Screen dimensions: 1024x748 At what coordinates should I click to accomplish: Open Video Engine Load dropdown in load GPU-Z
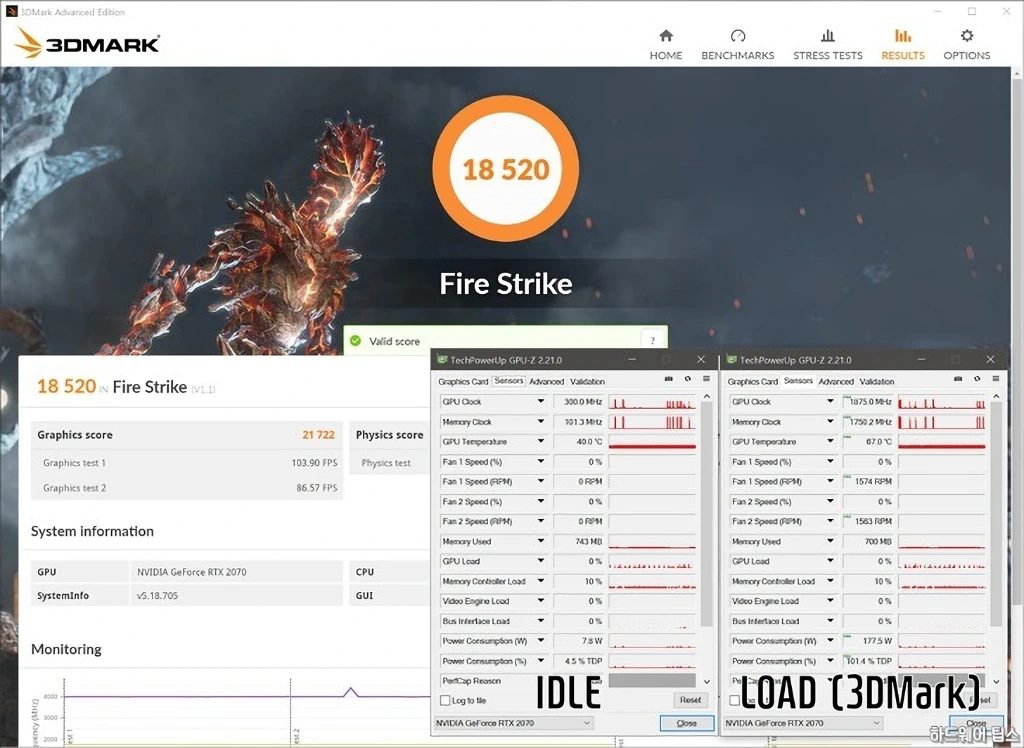(x=830, y=601)
